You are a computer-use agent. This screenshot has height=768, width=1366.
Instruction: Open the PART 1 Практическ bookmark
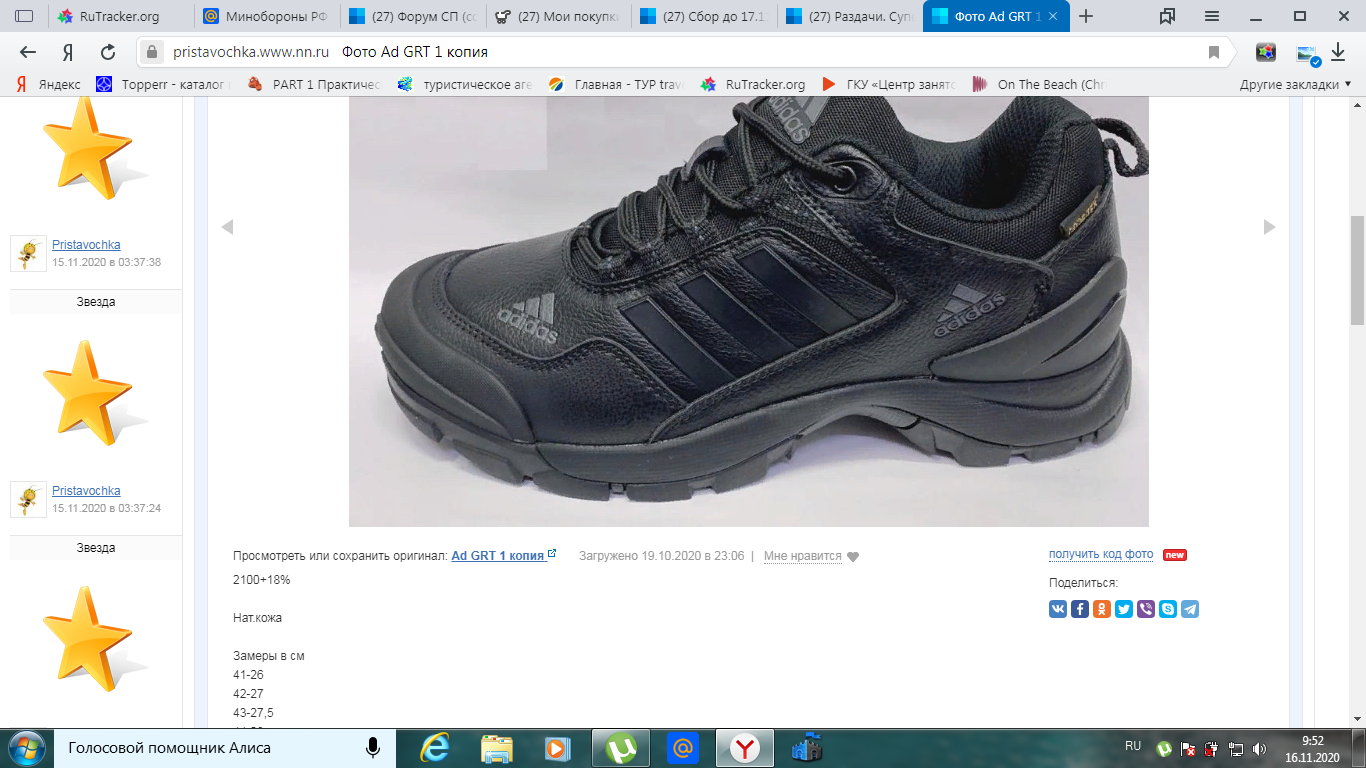[x=314, y=85]
